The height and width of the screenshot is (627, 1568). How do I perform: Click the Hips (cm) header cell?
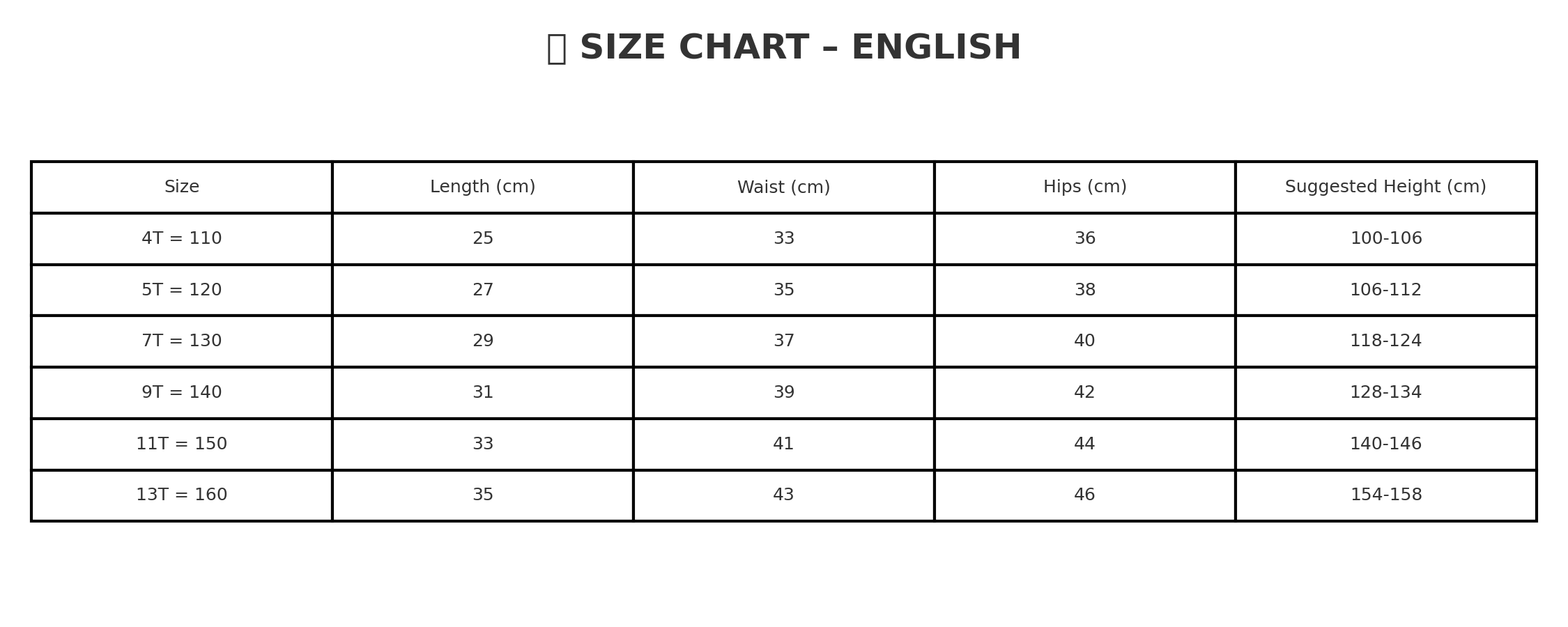click(1085, 187)
